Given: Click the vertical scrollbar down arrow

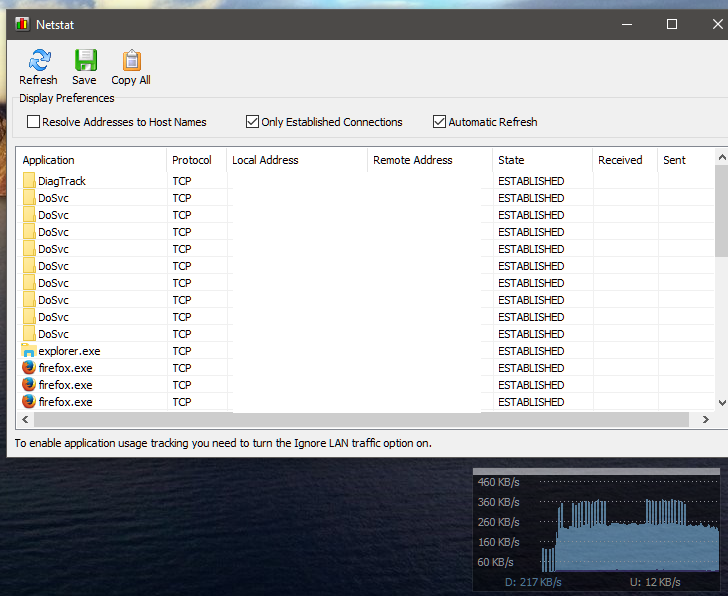Looking at the screenshot, I should point(721,402).
